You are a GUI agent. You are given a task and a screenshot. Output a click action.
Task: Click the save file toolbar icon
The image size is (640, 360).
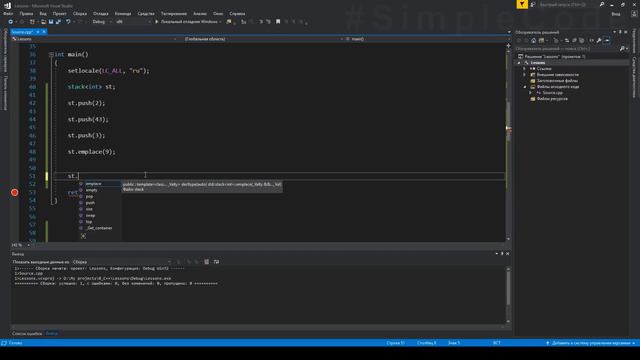tap(51, 22)
